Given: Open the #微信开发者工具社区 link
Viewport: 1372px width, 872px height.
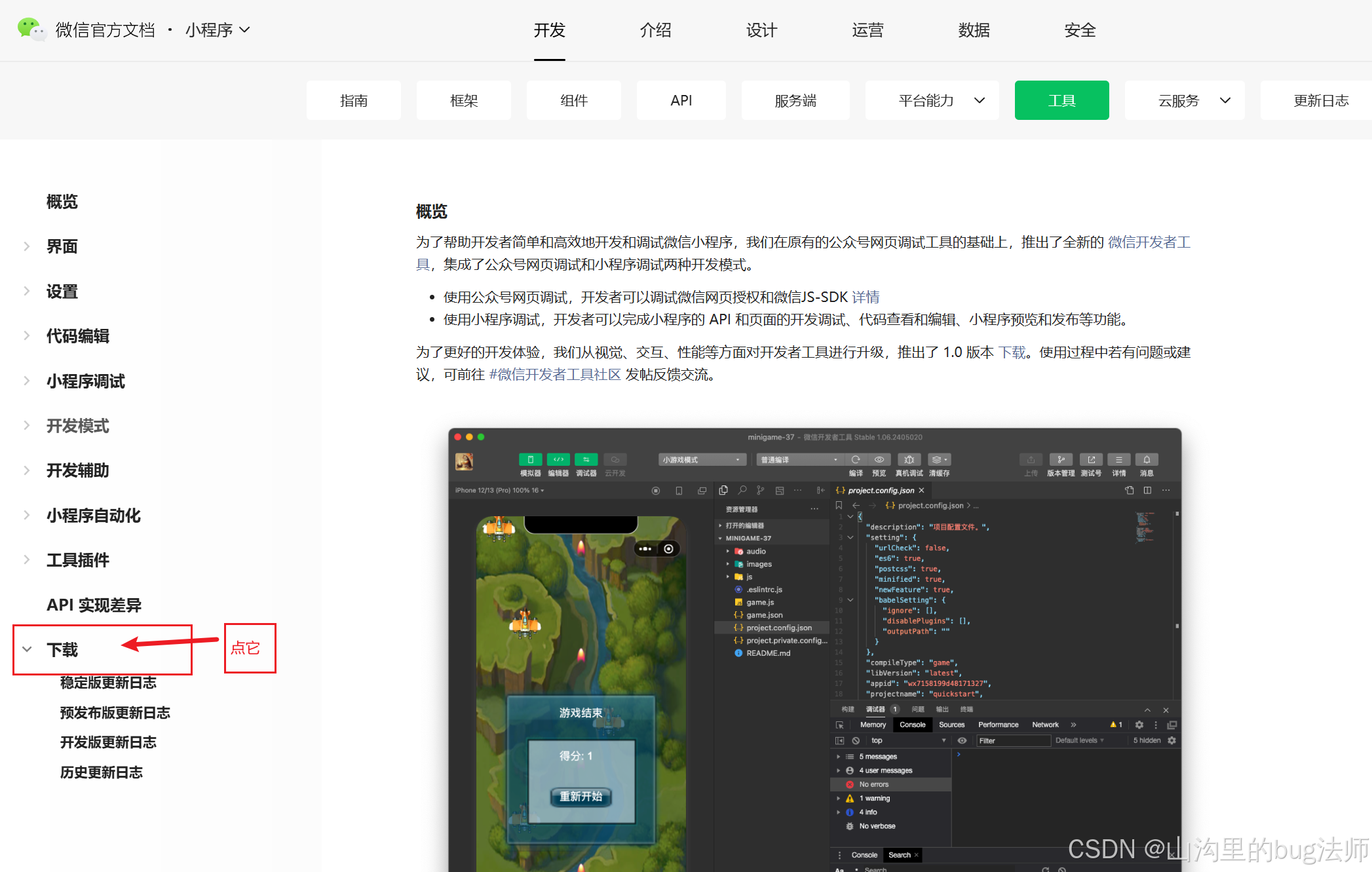Looking at the screenshot, I should (x=554, y=375).
